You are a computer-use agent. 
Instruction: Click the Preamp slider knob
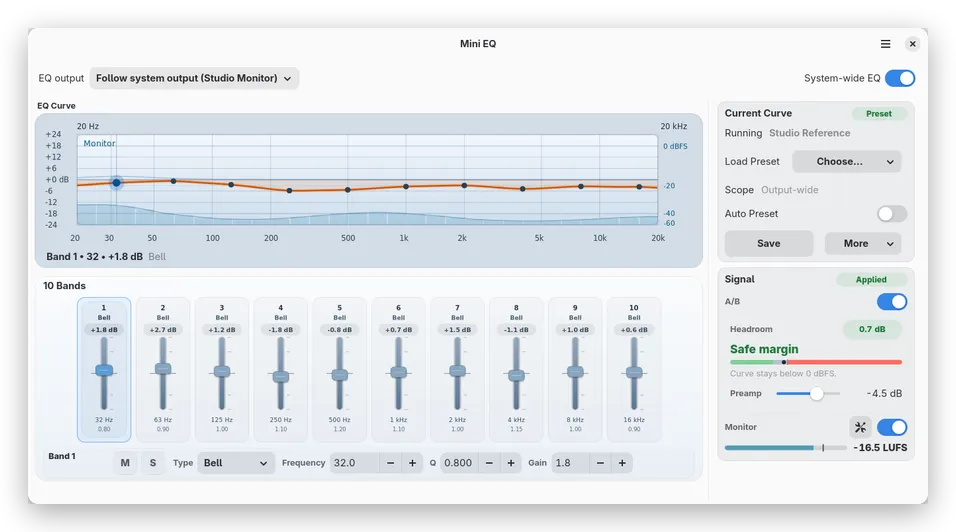[x=816, y=394]
